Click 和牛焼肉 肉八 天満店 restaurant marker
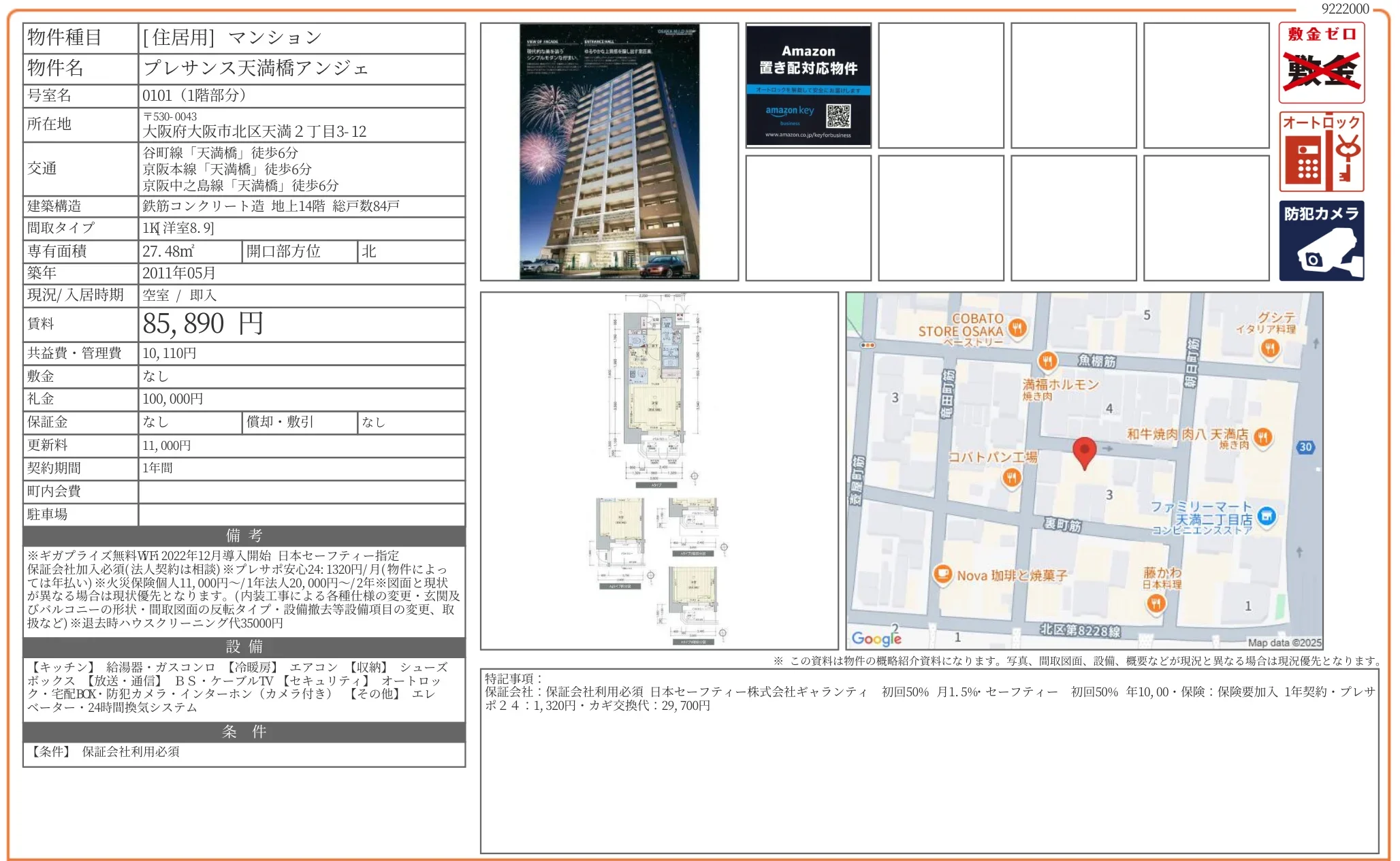The width and height of the screenshot is (1400, 861). [1263, 437]
